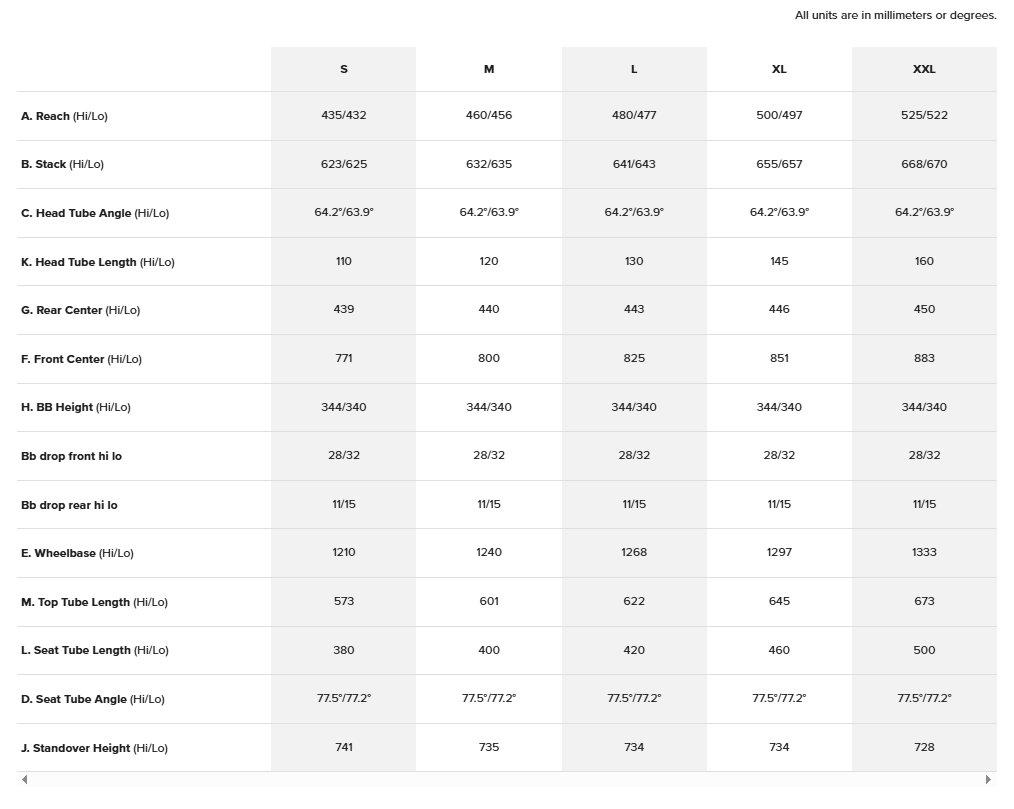This screenshot has height=809, width=1014.
Task: Click the horizontal scrollbar track under table
Action: coord(506,780)
